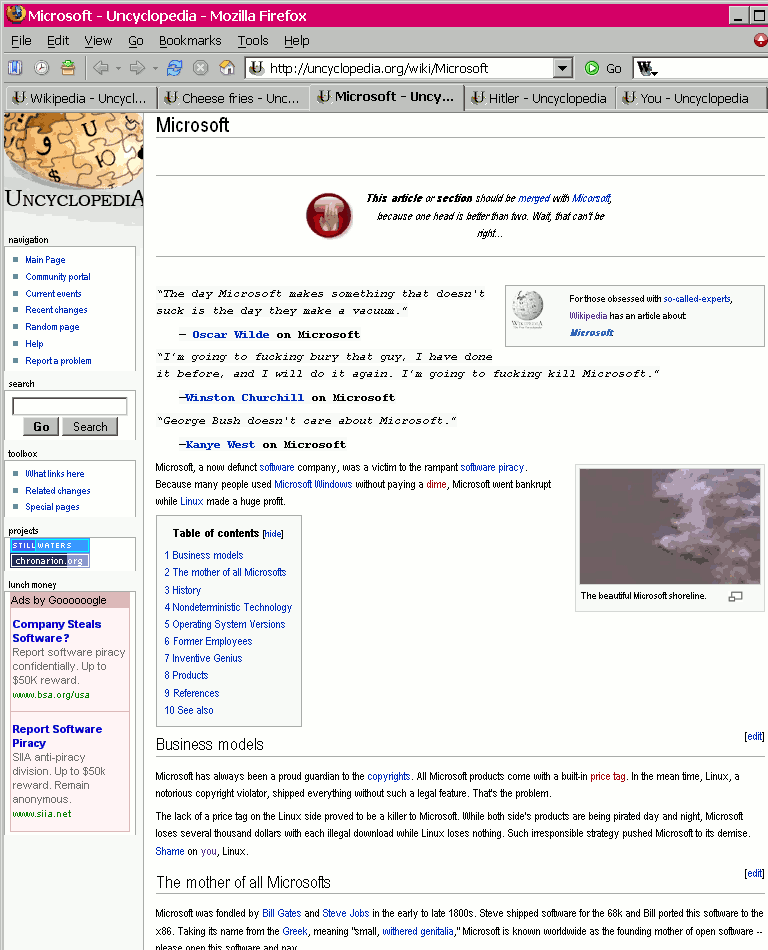768x950 pixels.
Task: Open the Main Page link
Action: point(45,260)
